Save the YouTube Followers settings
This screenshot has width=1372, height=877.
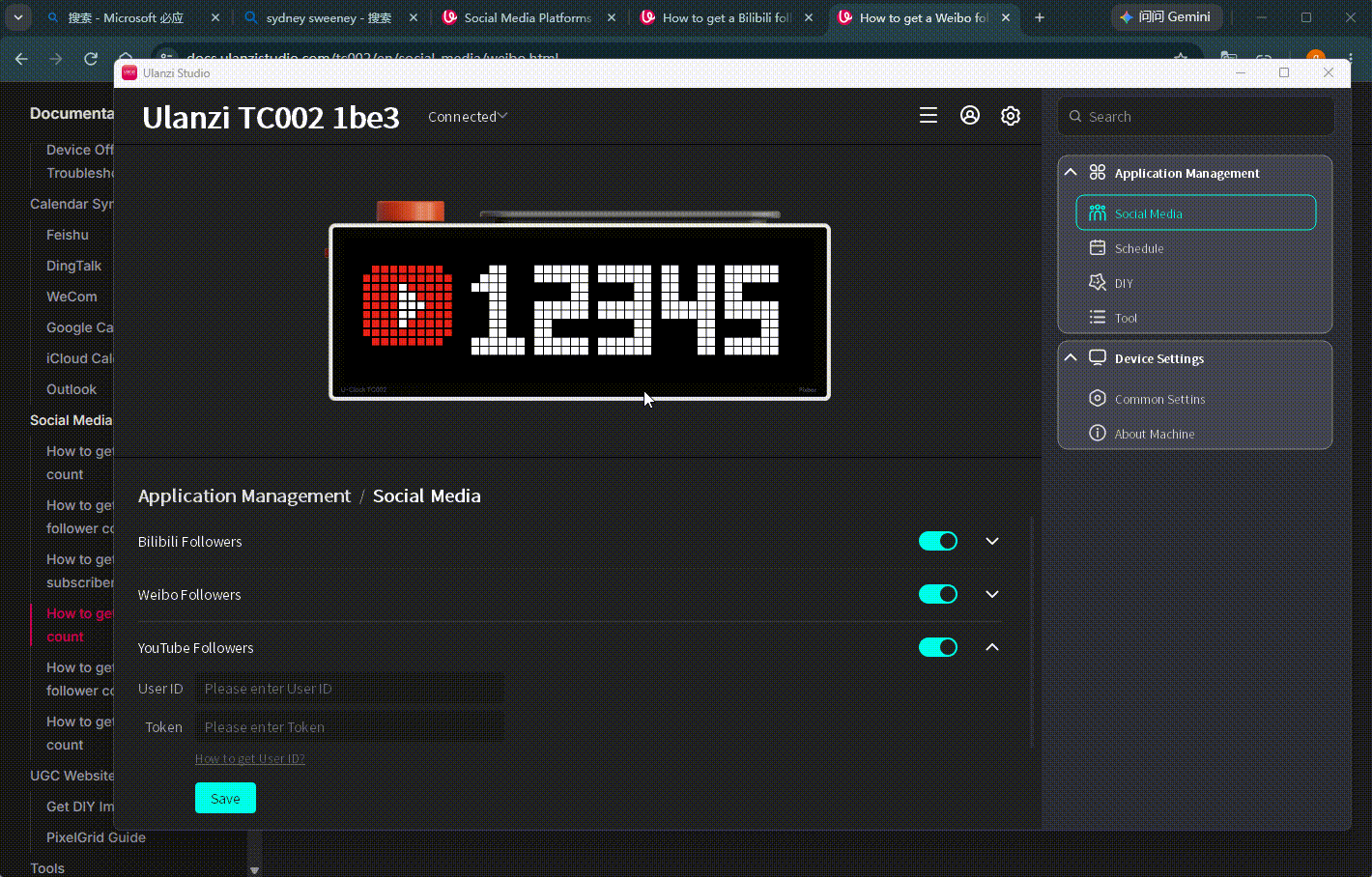point(225,798)
